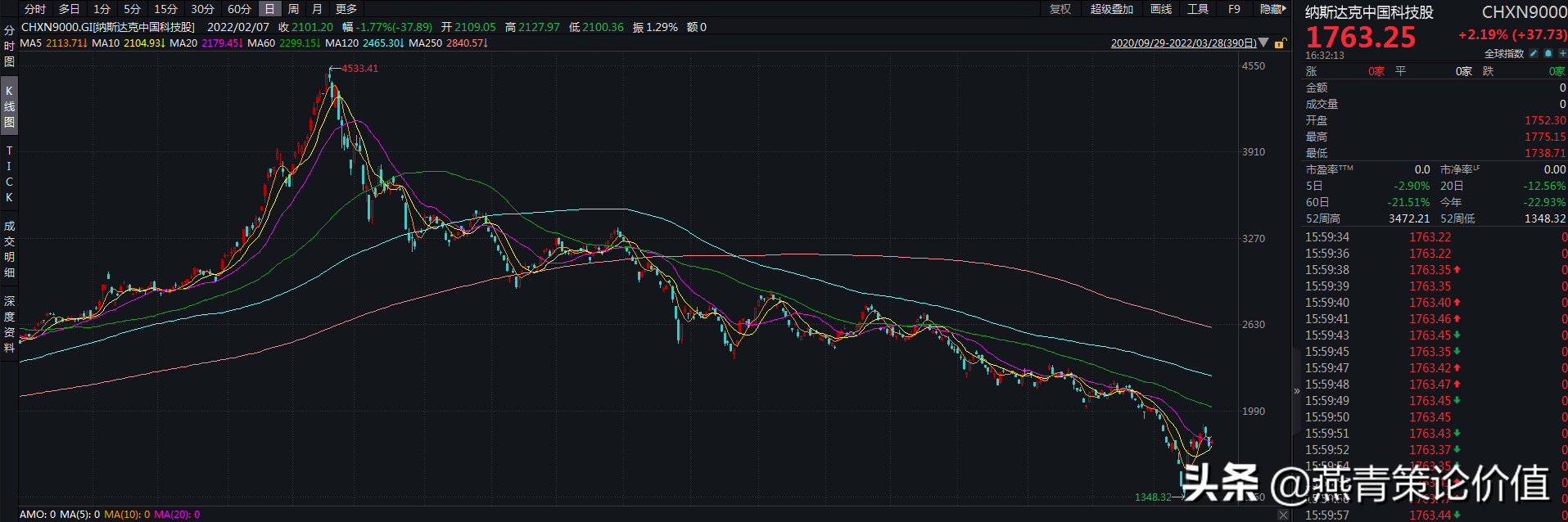Select the 日 daily K-line tab
The width and height of the screenshot is (1568, 522).
[269, 9]
